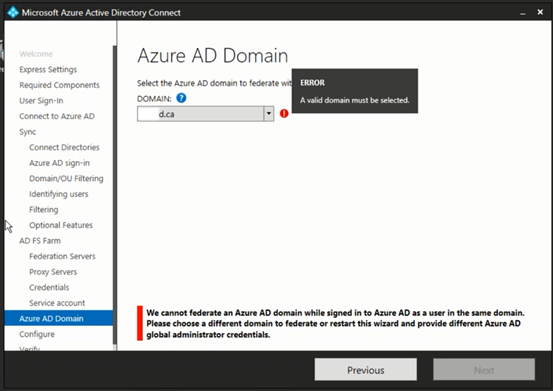Image resolution: width=553 pixels, height=391 pixels.
Task: Select Azure AD sign-in step
Action: pyautogui.click(x=59, y=163)
